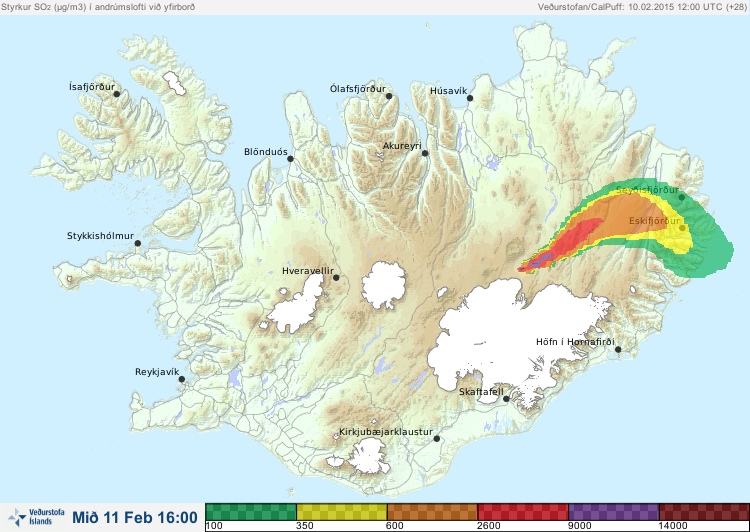Select the Hveravellir marker dot
The image size is (750, 532).
336,277
